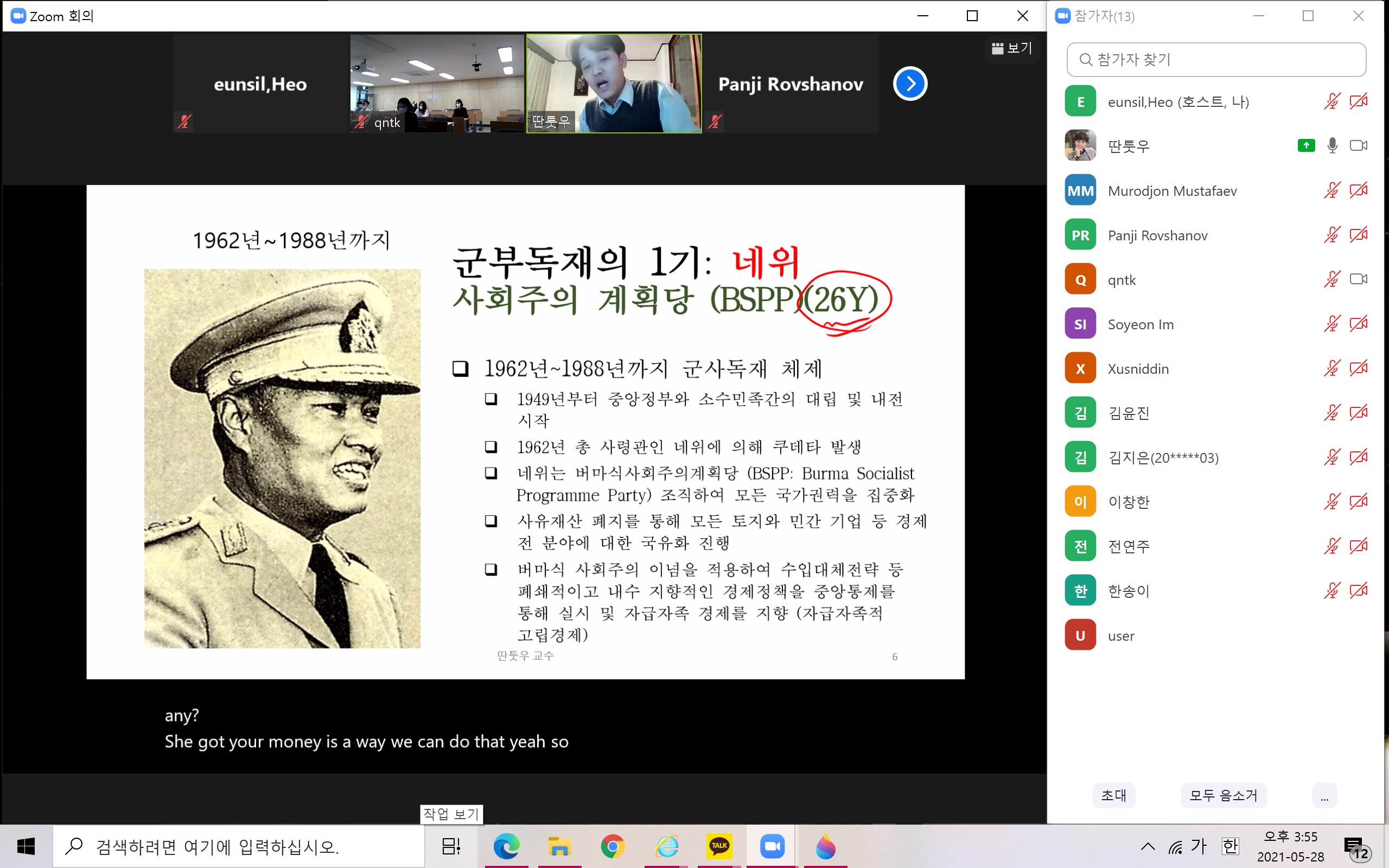Select the qntk classroom video thumbnail

click(x=437, y=84)
